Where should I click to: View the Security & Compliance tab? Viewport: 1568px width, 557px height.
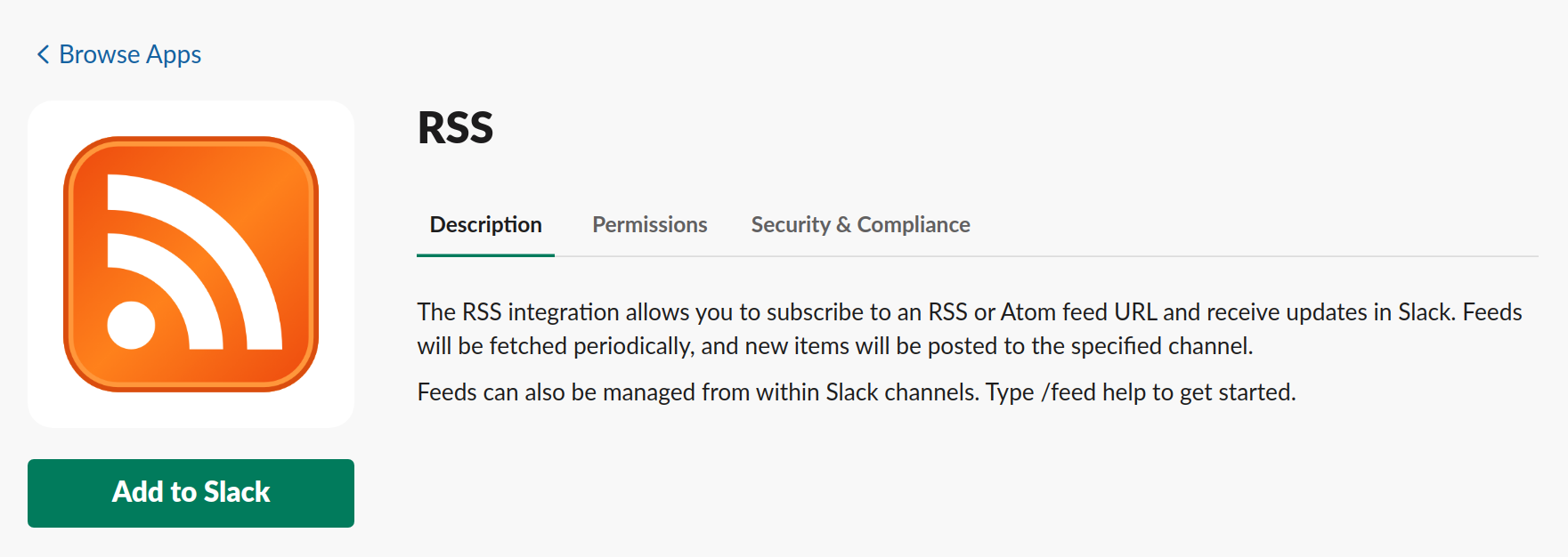860,225
